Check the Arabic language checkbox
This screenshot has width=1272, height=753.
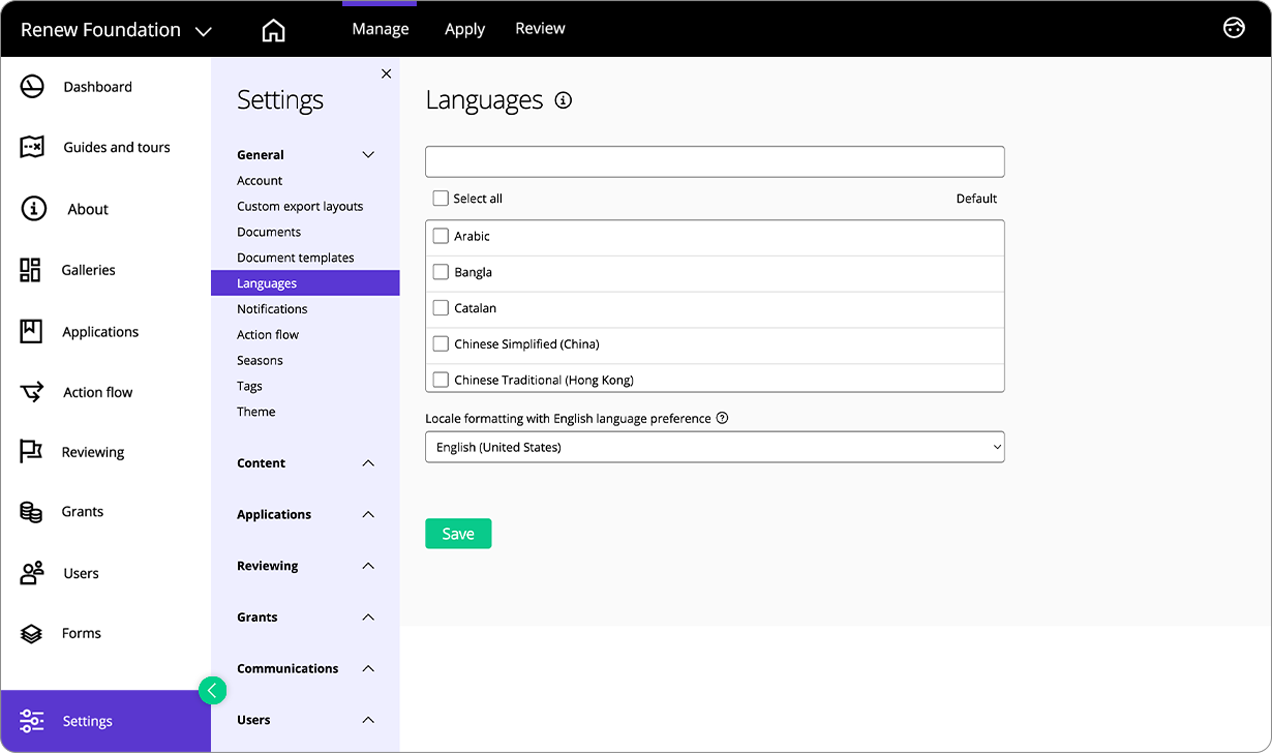(x=440, y=236)
